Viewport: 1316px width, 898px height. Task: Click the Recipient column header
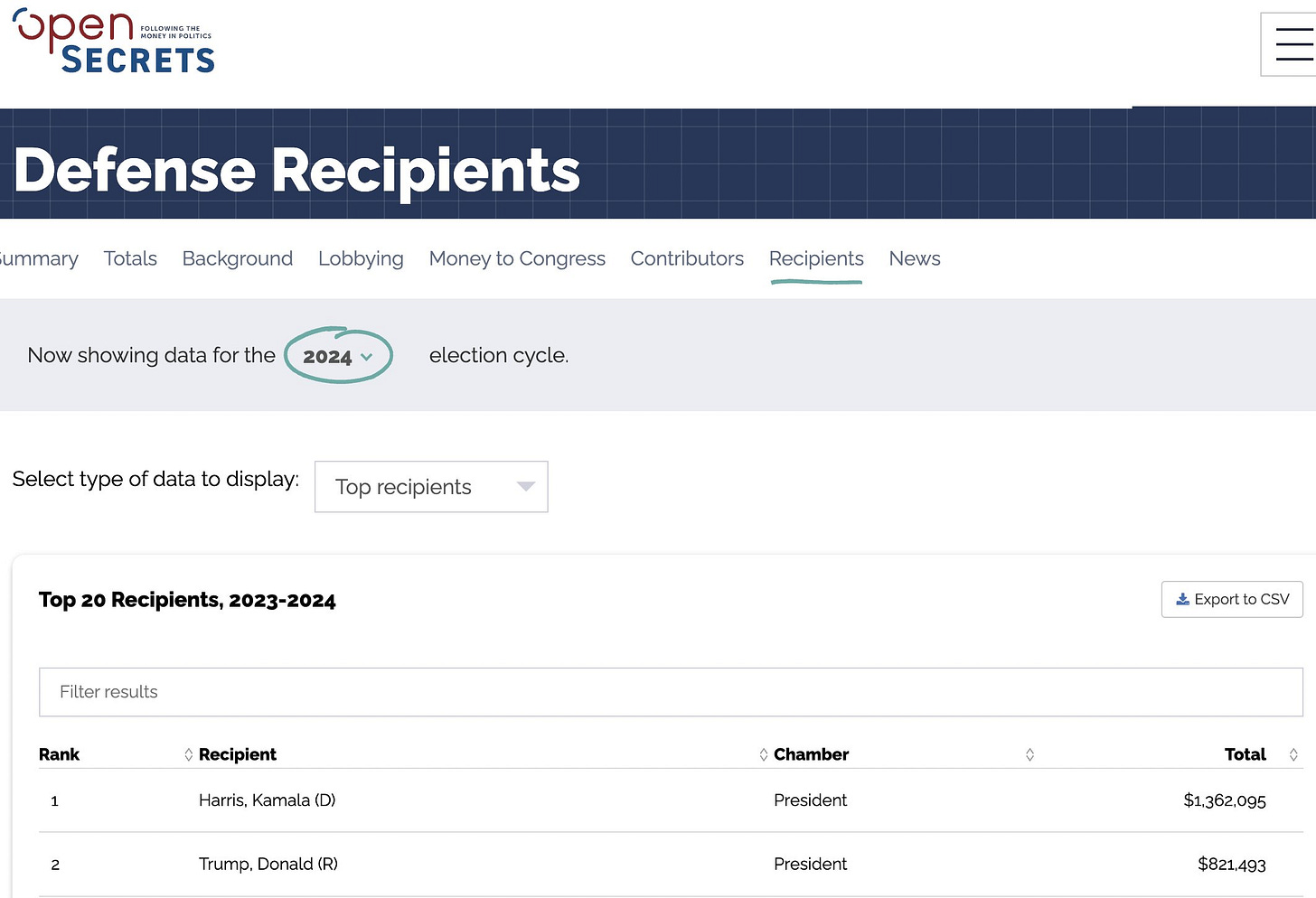pos(238,754)
